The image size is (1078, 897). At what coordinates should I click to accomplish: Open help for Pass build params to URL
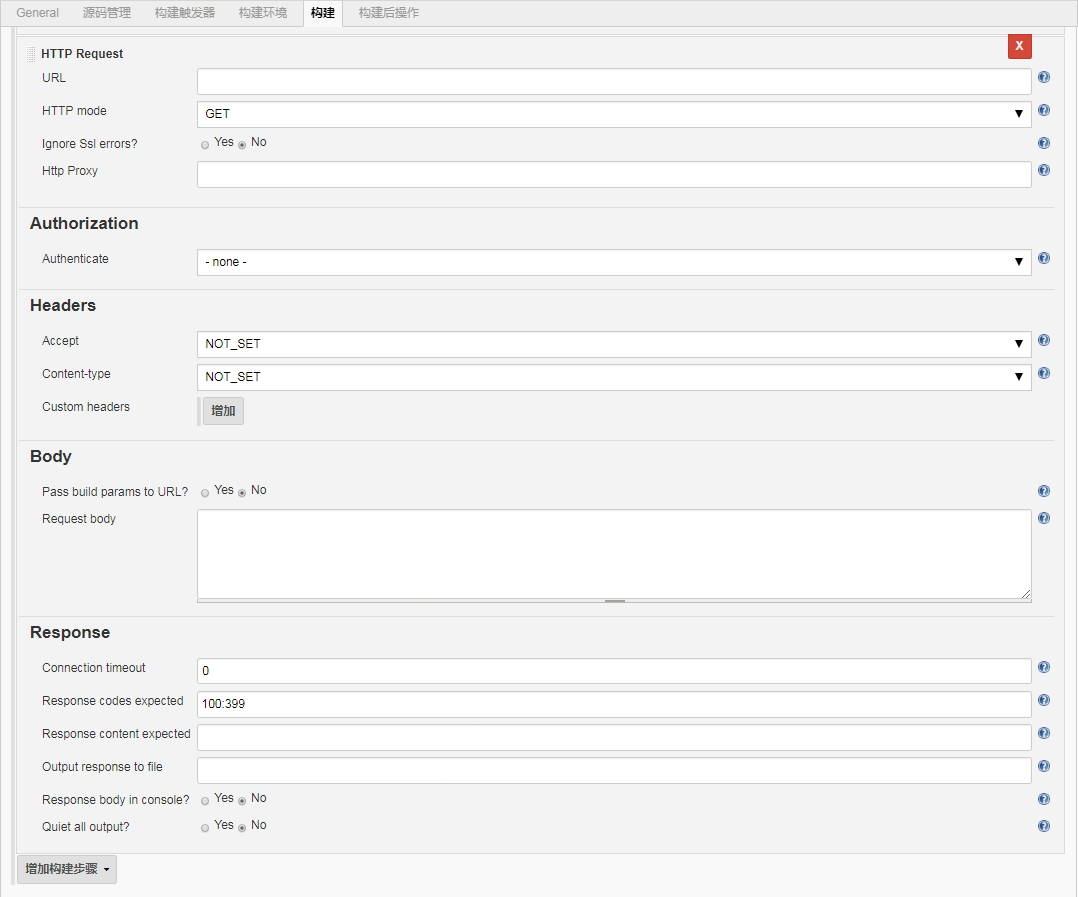point(1044,491)
